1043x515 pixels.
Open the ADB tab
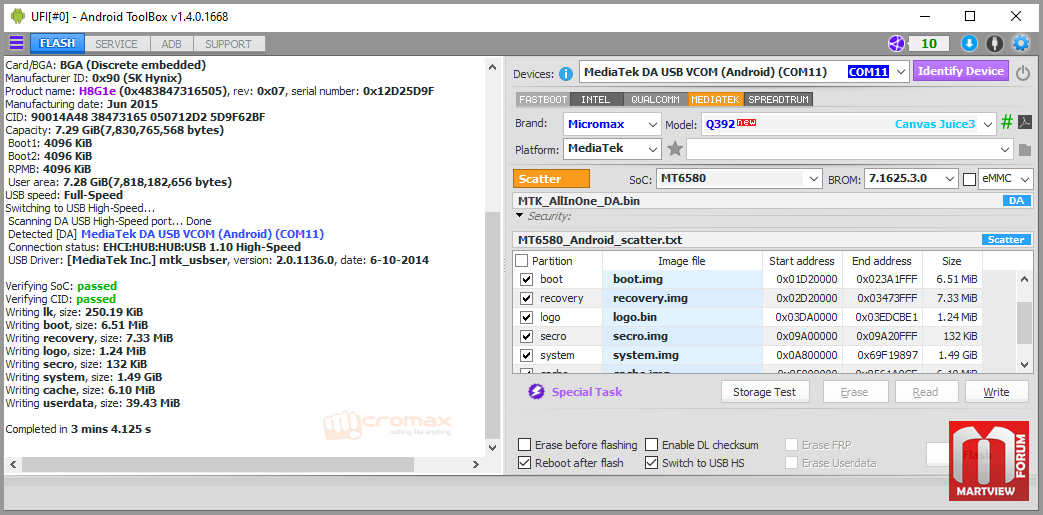[171, 44]
